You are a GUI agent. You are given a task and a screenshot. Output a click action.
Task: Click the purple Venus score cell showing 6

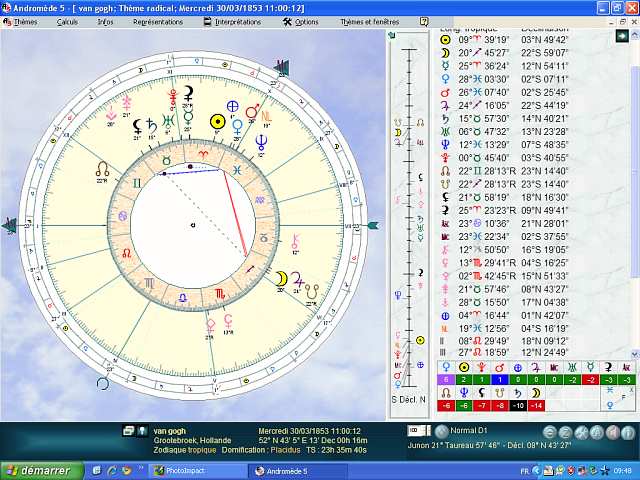[446, 380]
